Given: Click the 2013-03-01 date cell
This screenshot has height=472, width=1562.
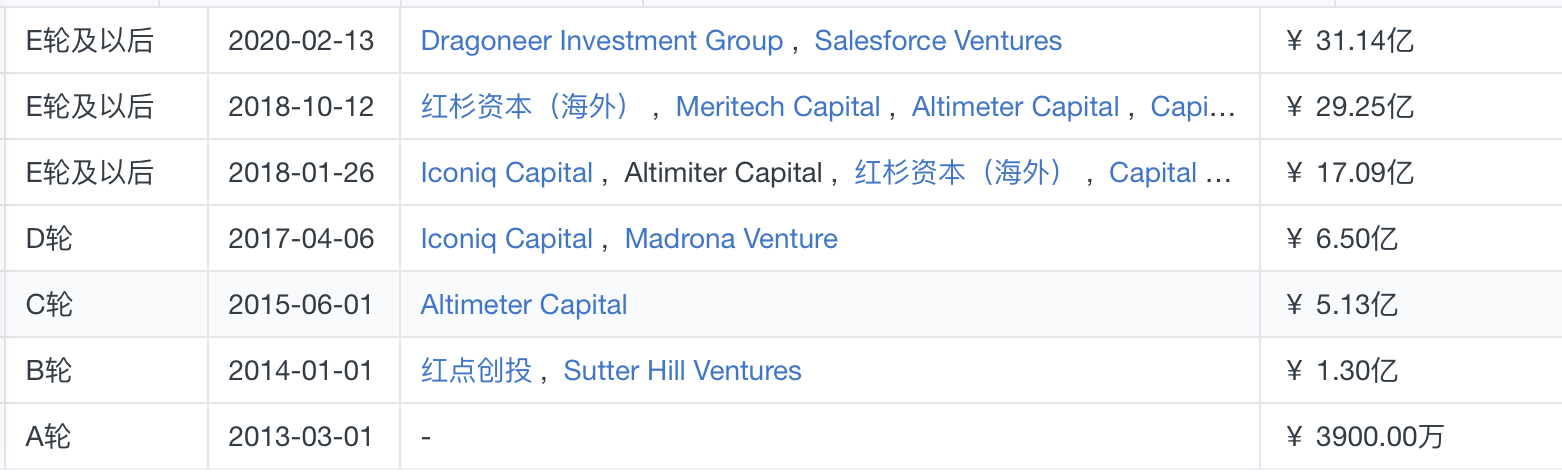Looking at the screenshot, I should (x=304, y=437).
